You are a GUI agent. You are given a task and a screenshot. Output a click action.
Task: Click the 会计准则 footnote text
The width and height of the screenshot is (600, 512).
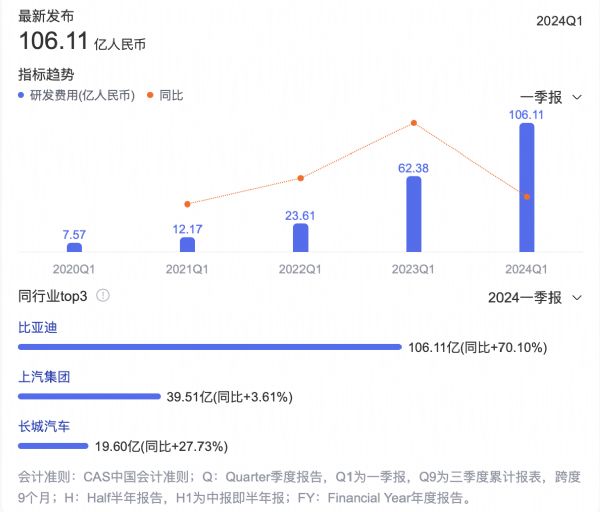pyautogui.click(x=299, y=487)
